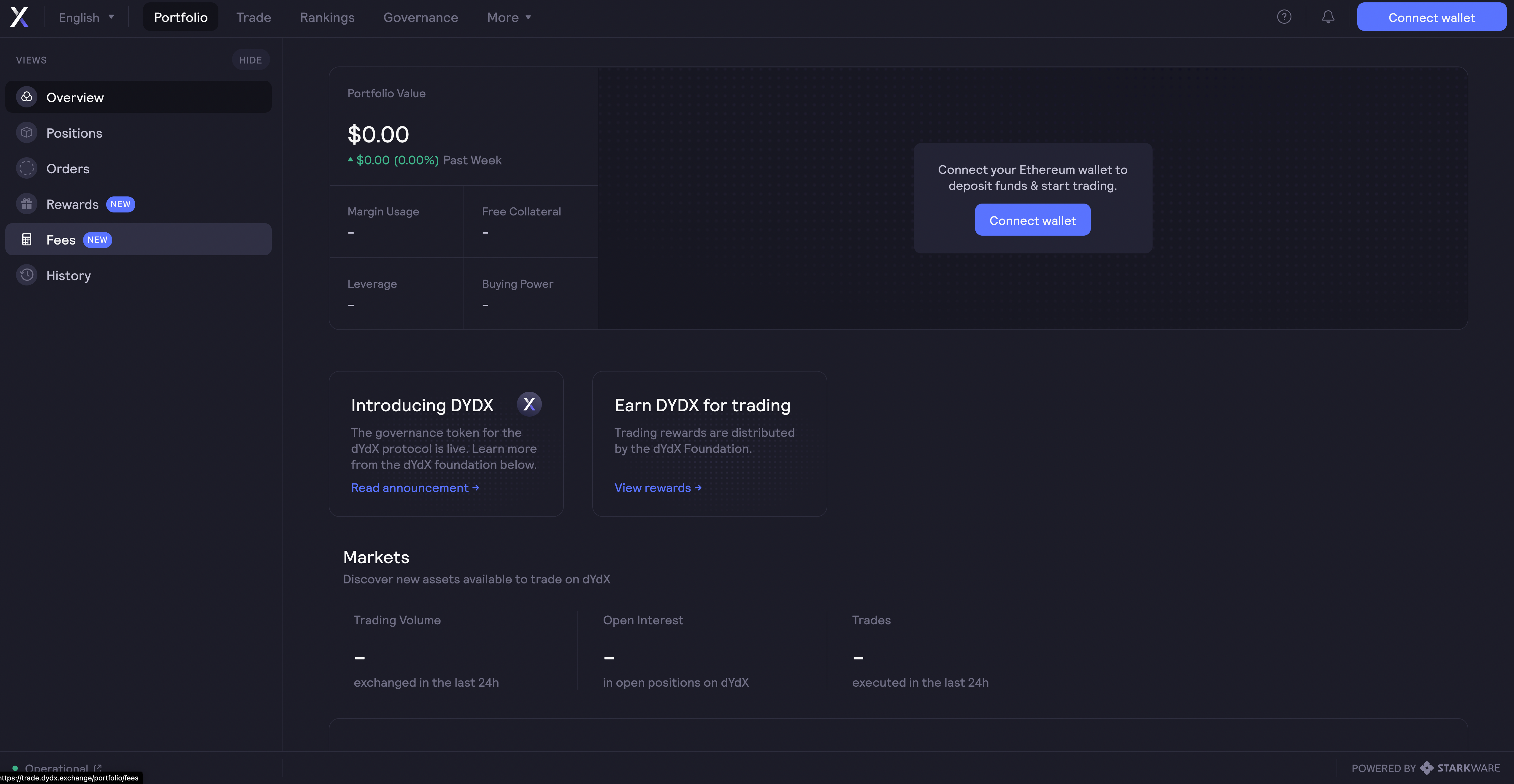Select the Rewards view
Screen dimensions: 1514x784
(139, 204)
